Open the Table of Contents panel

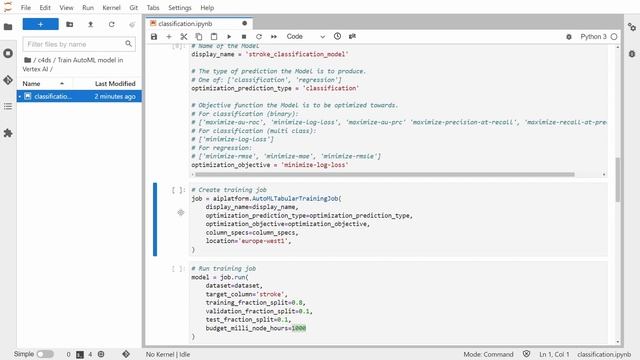coord(8,107)
